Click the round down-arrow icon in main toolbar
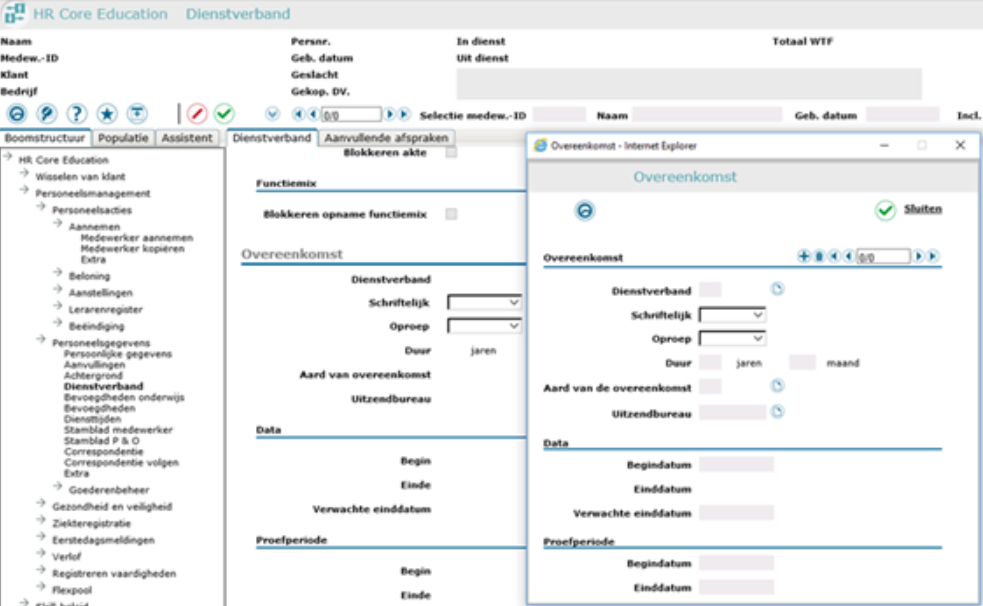Screen dimensions: 983x606 272,114
